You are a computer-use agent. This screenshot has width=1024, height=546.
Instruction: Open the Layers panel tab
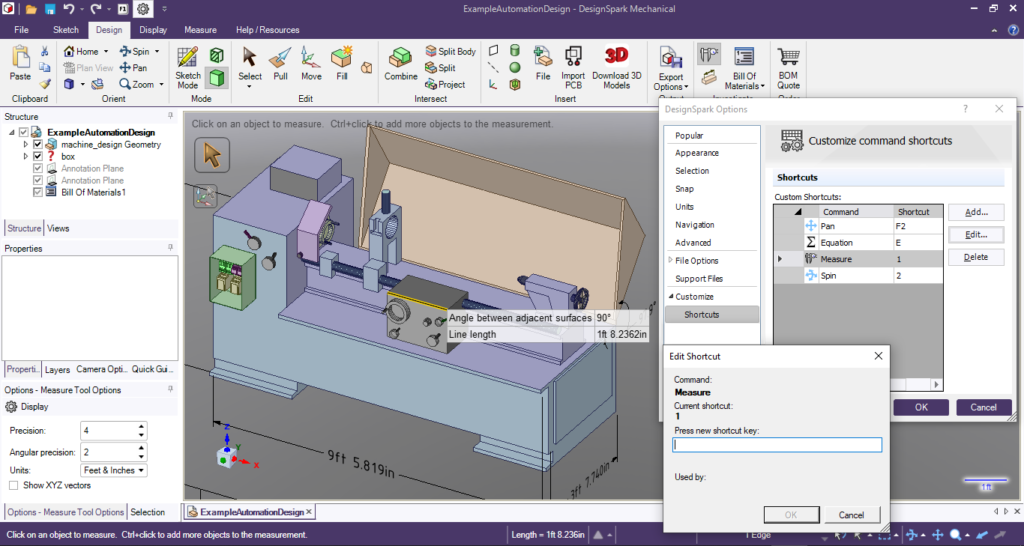pyautogui.click(x=57, y=369)
